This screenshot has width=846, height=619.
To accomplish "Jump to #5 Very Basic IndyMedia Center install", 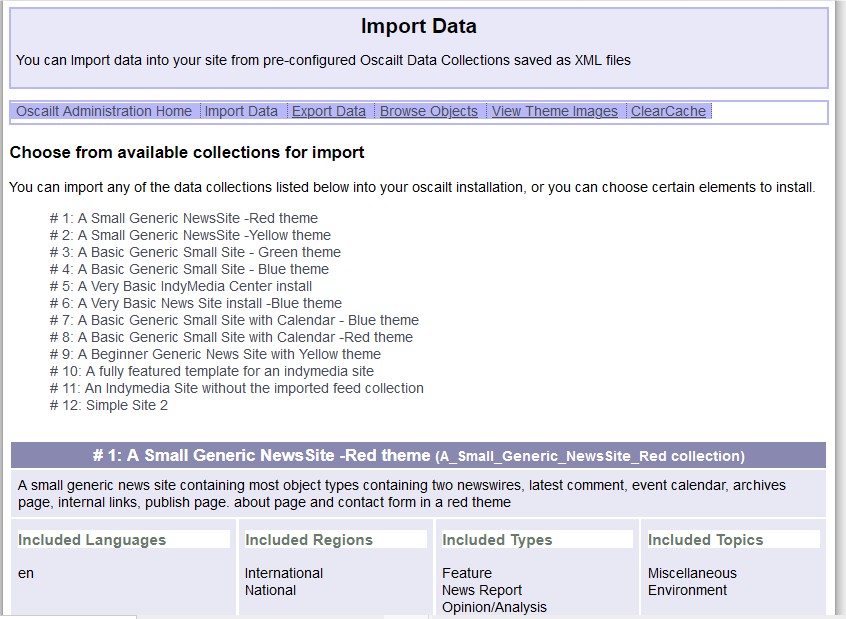I will (x=181, y=286).
